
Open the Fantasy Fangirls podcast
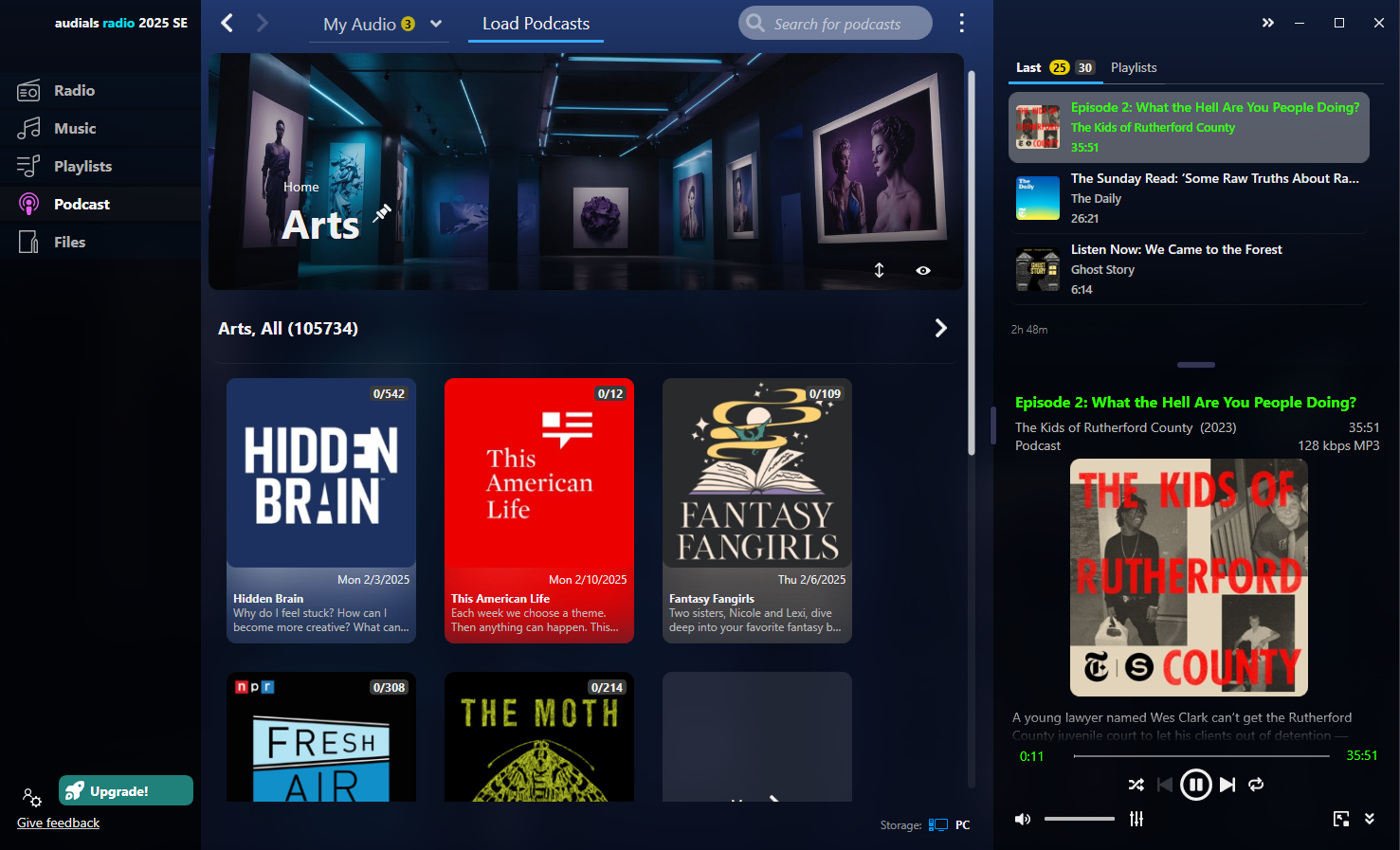757,511
